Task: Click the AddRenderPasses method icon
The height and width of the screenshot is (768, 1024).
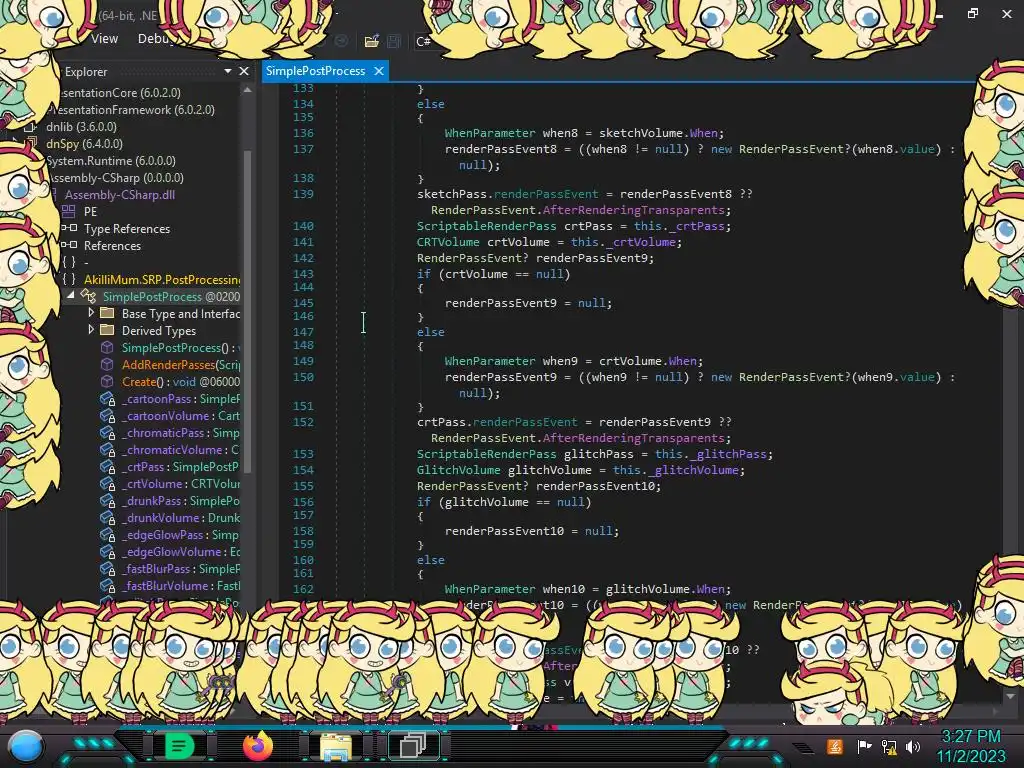Action: [107, 364]
